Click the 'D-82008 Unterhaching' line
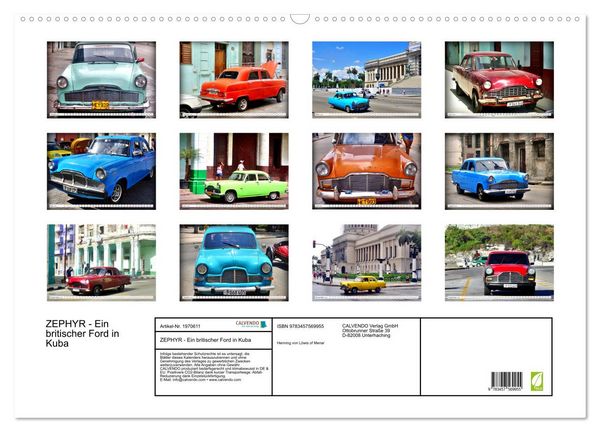 [366, 335]
